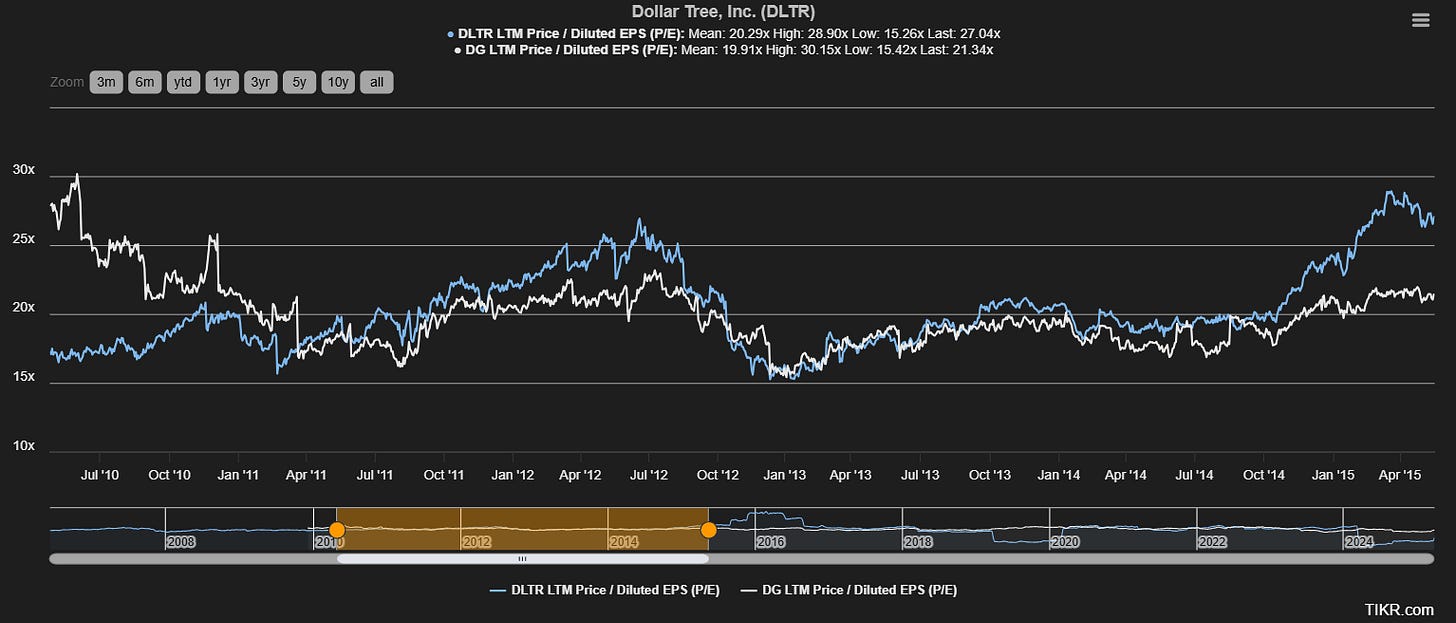
Task: Set zoom range to 5y
Action: pos(298,82)
